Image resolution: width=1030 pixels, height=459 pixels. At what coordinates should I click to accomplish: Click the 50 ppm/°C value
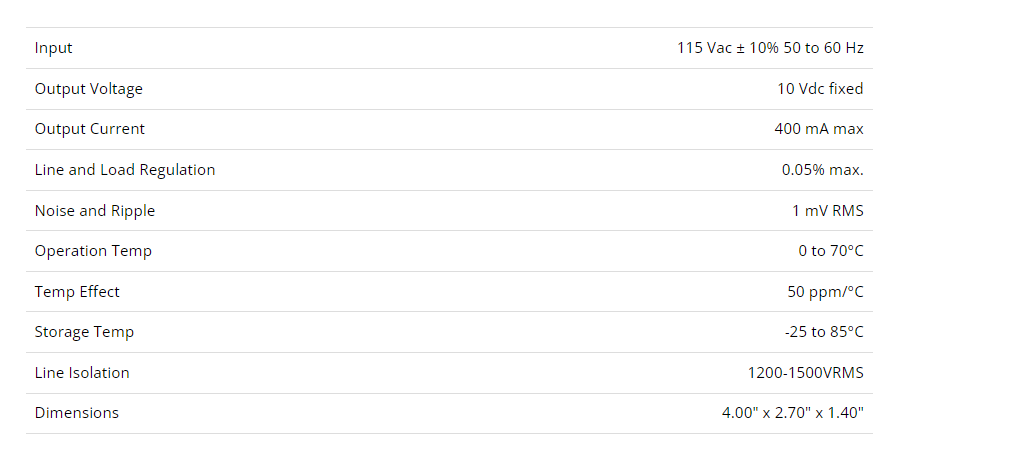tap(825, 292)
